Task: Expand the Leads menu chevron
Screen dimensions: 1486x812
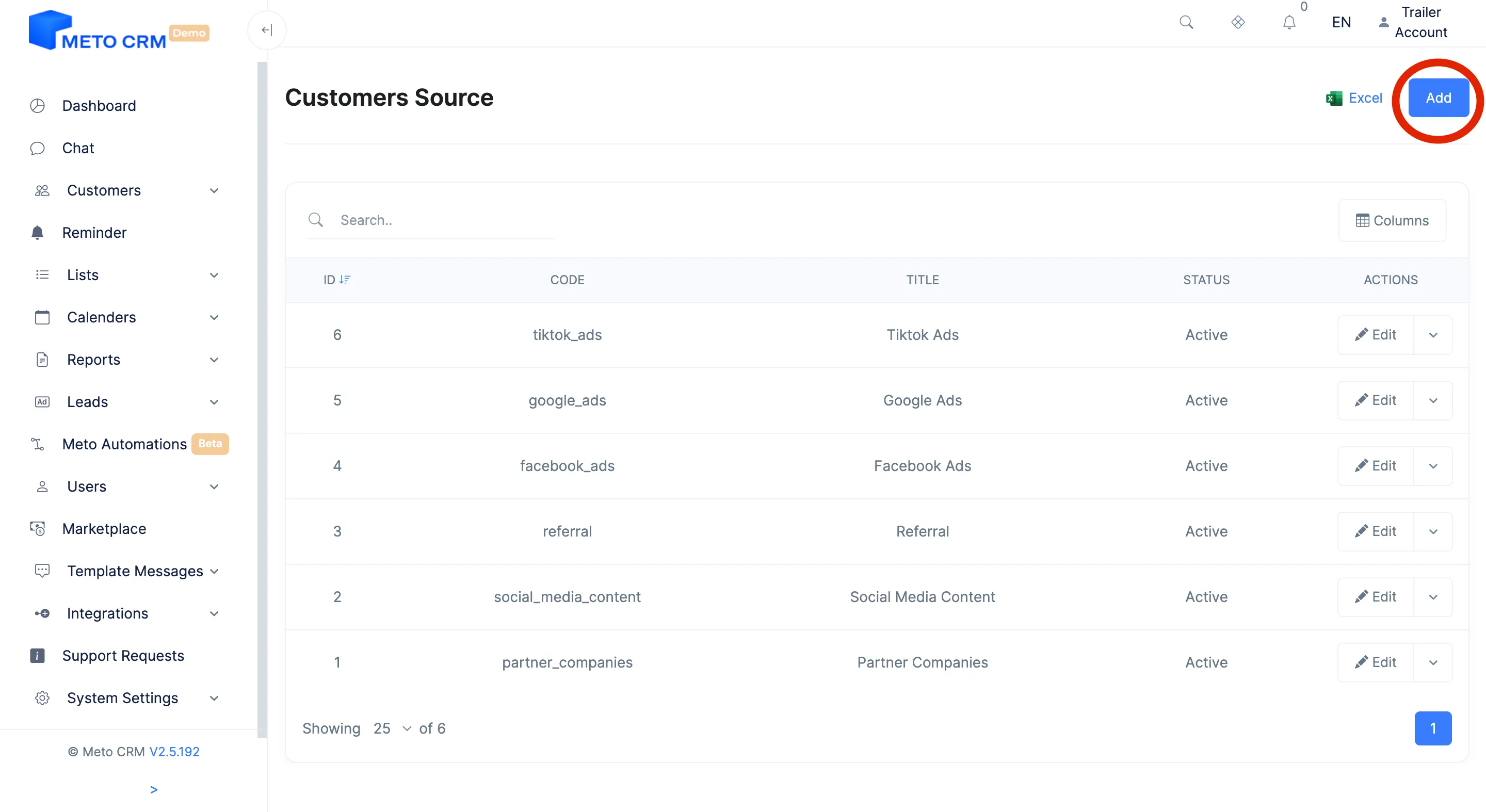Action: click(214, 402)
